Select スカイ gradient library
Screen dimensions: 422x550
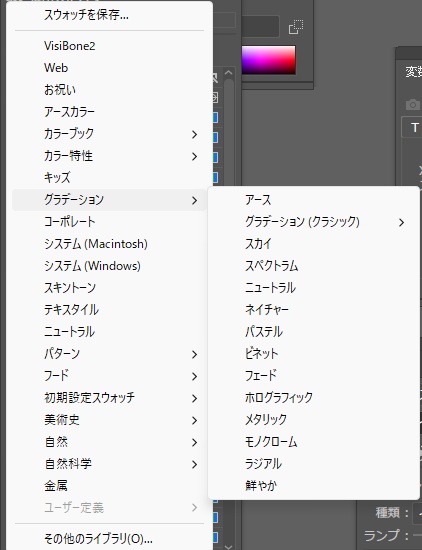point(314,244)
